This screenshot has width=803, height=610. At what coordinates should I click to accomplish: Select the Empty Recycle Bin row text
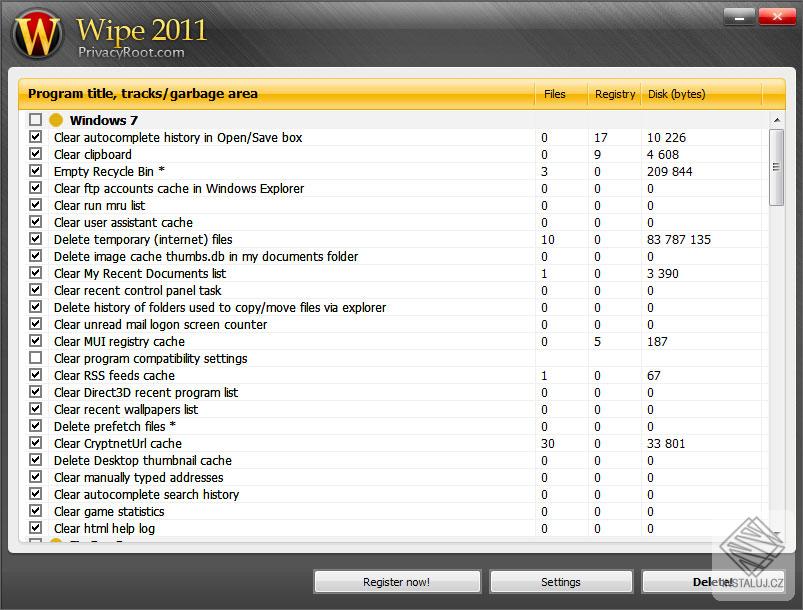pos(109,171)
